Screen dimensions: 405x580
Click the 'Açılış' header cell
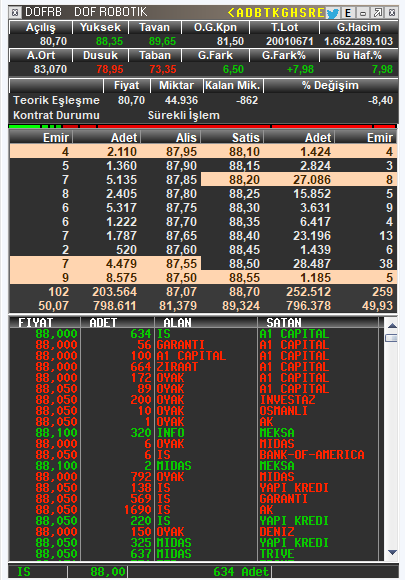pyautogui.click(x=41, y=27)
